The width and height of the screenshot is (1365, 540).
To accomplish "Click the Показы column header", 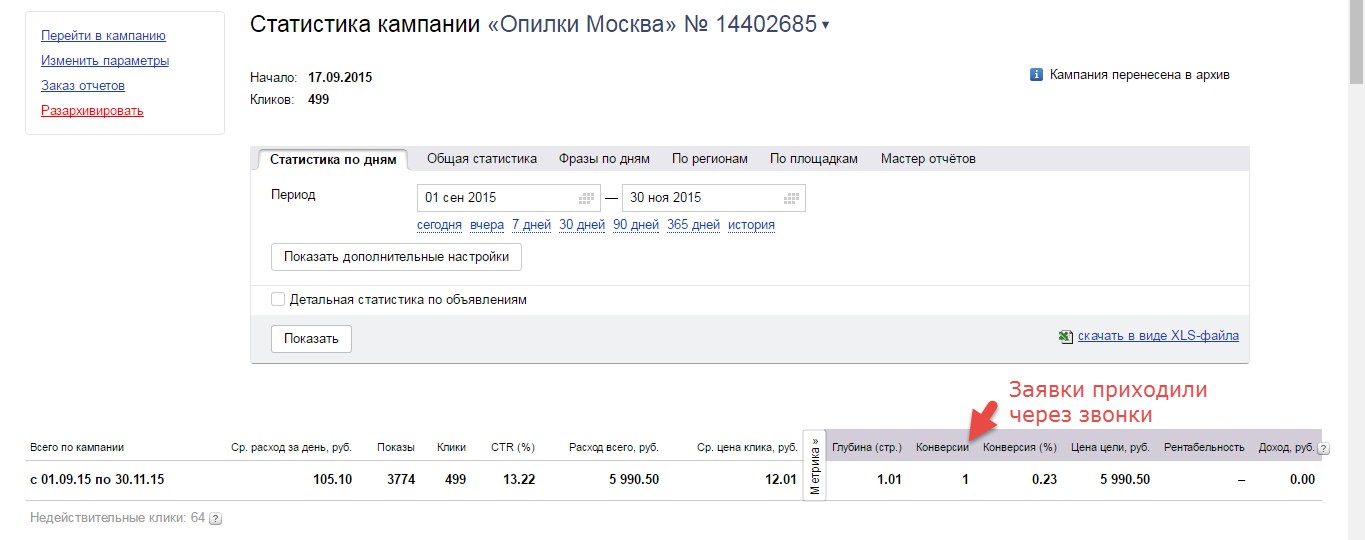I will [396, 448].
